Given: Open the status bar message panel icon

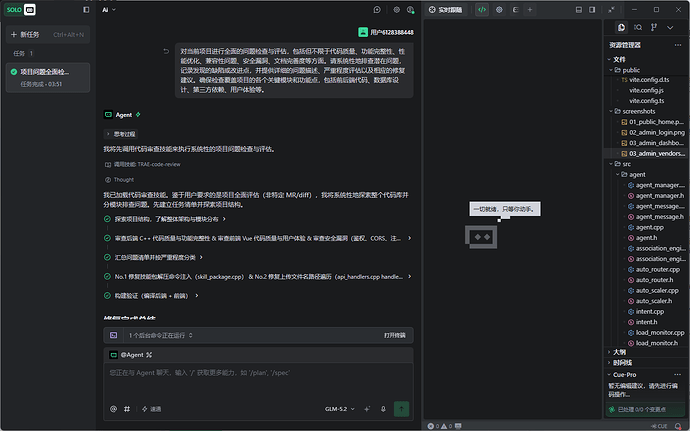Looking at the screenshot, I should [x=458, y=426].
